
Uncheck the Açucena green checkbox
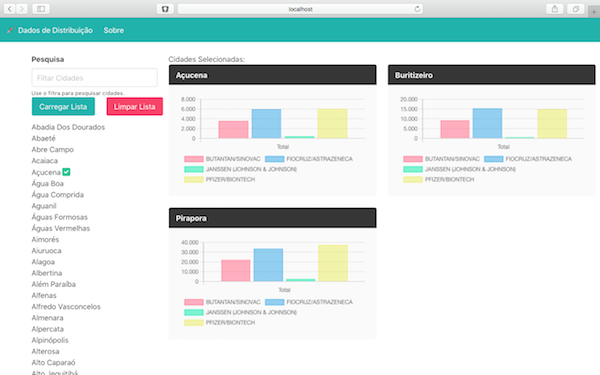pos(66,172)
